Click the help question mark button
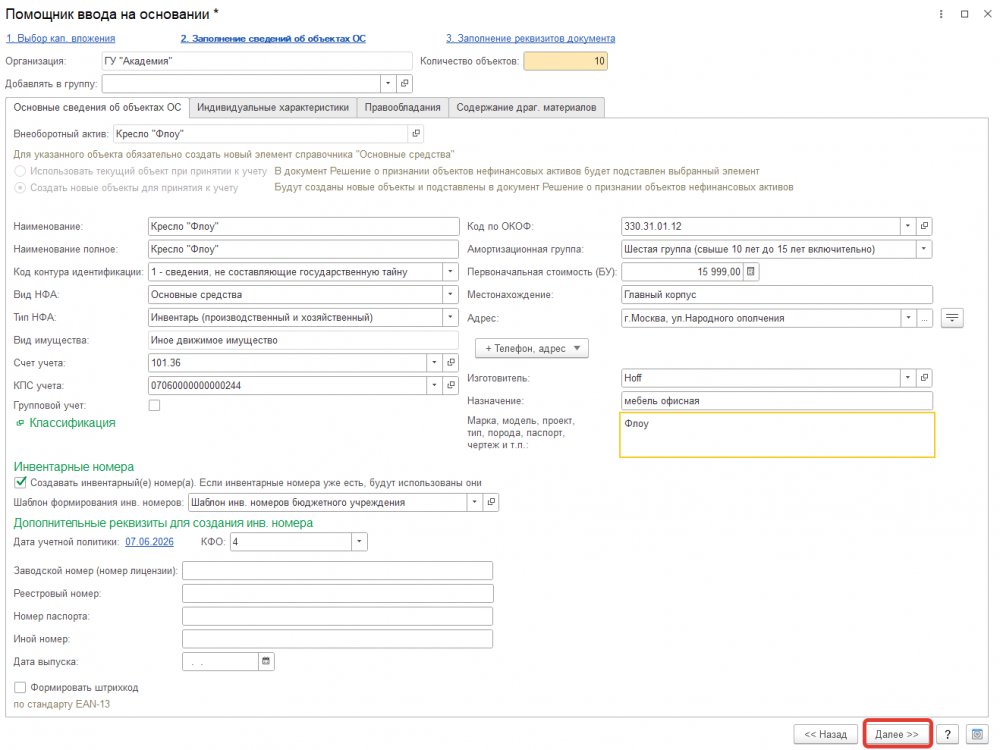 click(947, 735)
